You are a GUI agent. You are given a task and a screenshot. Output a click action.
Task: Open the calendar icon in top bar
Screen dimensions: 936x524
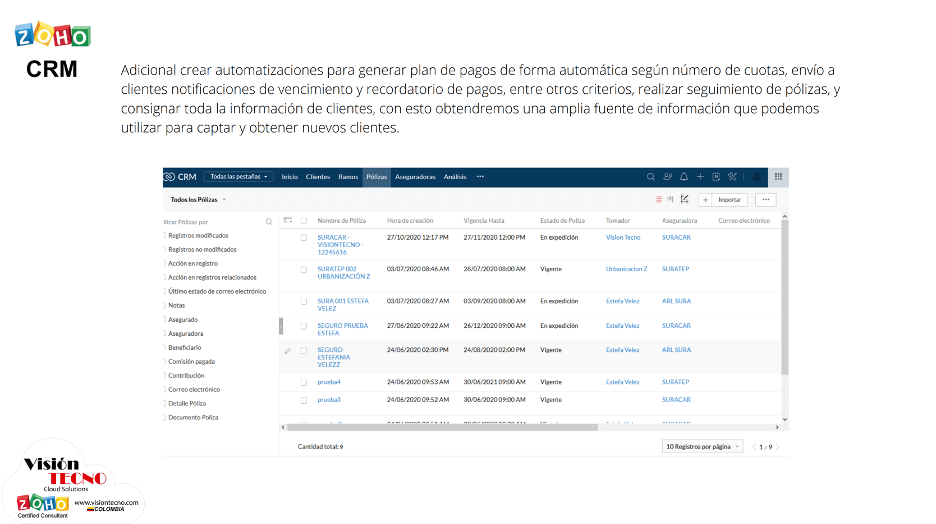(716, 177)
